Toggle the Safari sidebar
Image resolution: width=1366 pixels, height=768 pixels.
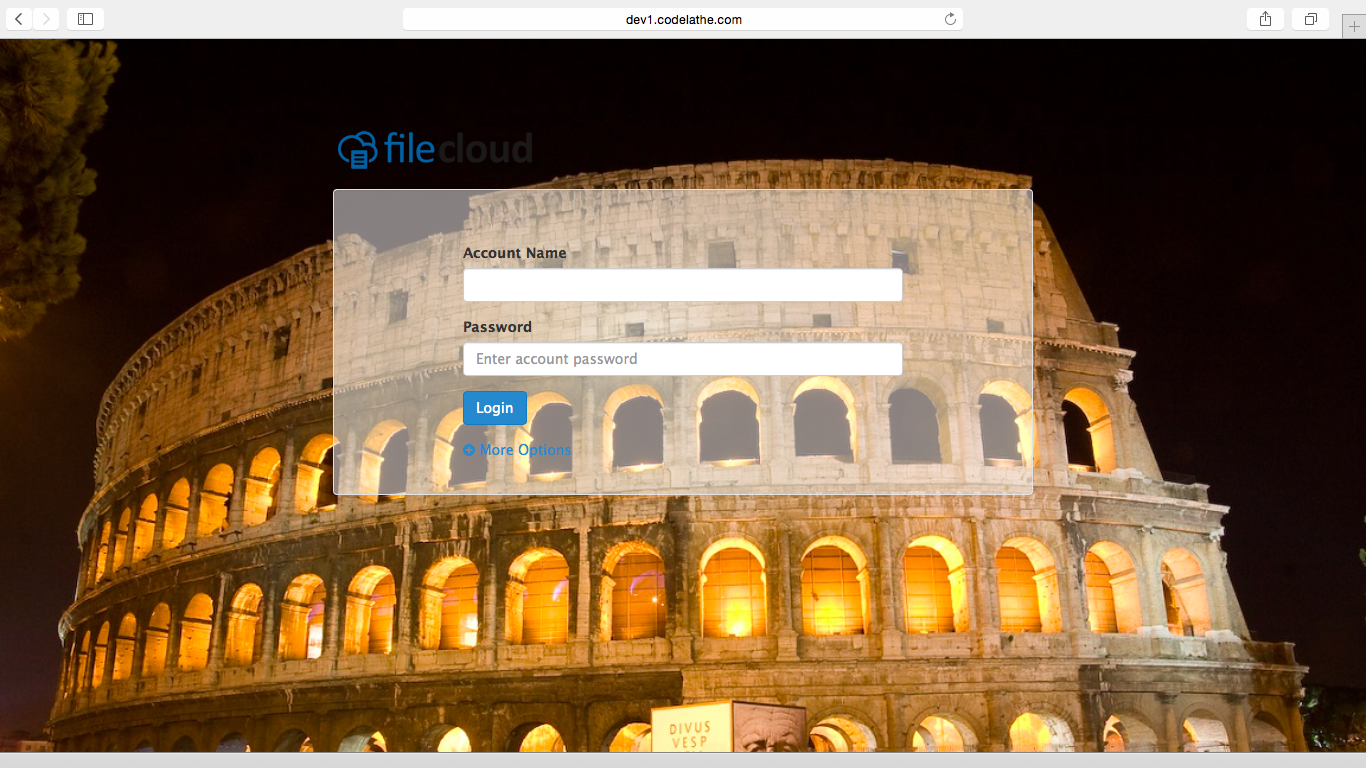[x=85, y=19]
